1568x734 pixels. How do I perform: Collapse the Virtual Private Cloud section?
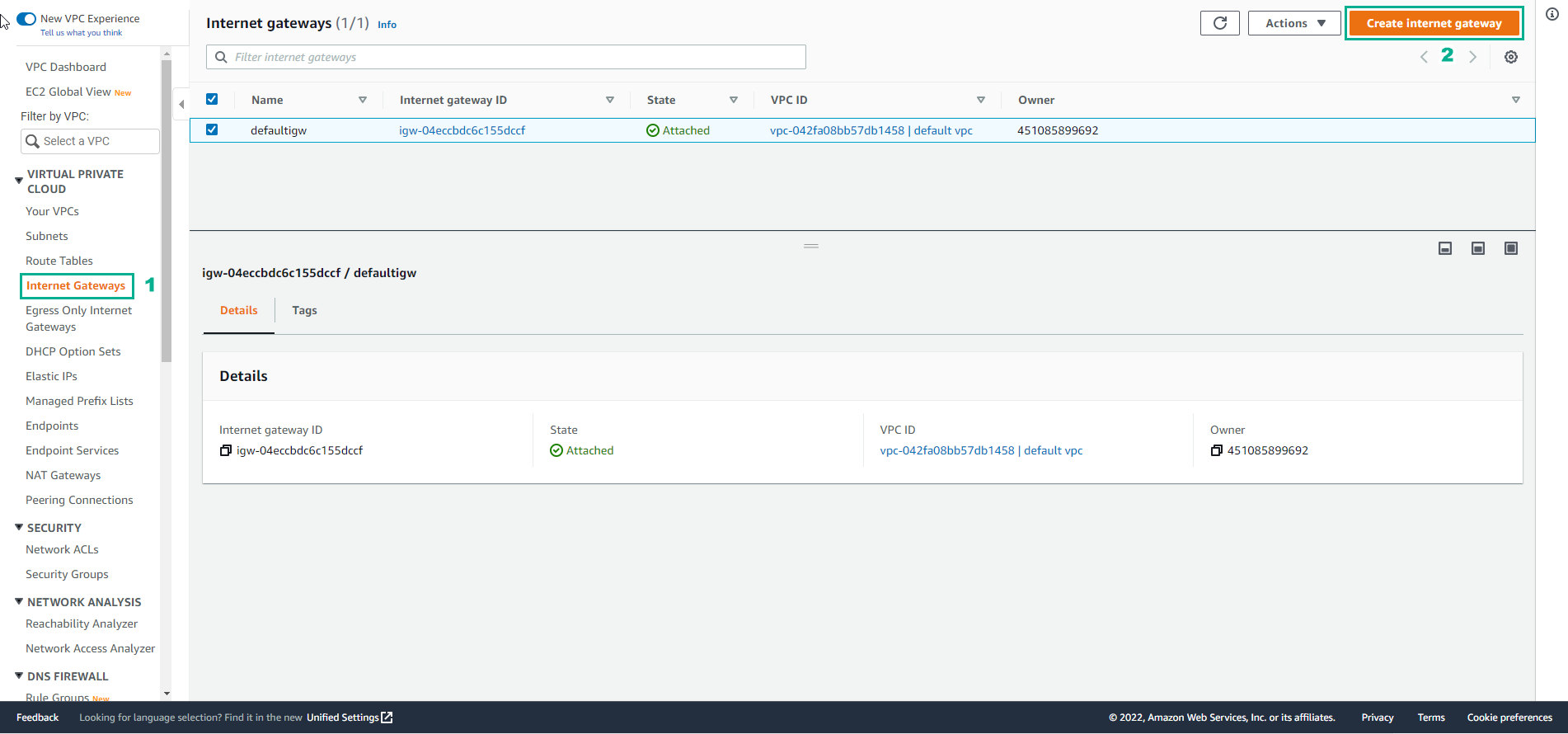(19, 180)
